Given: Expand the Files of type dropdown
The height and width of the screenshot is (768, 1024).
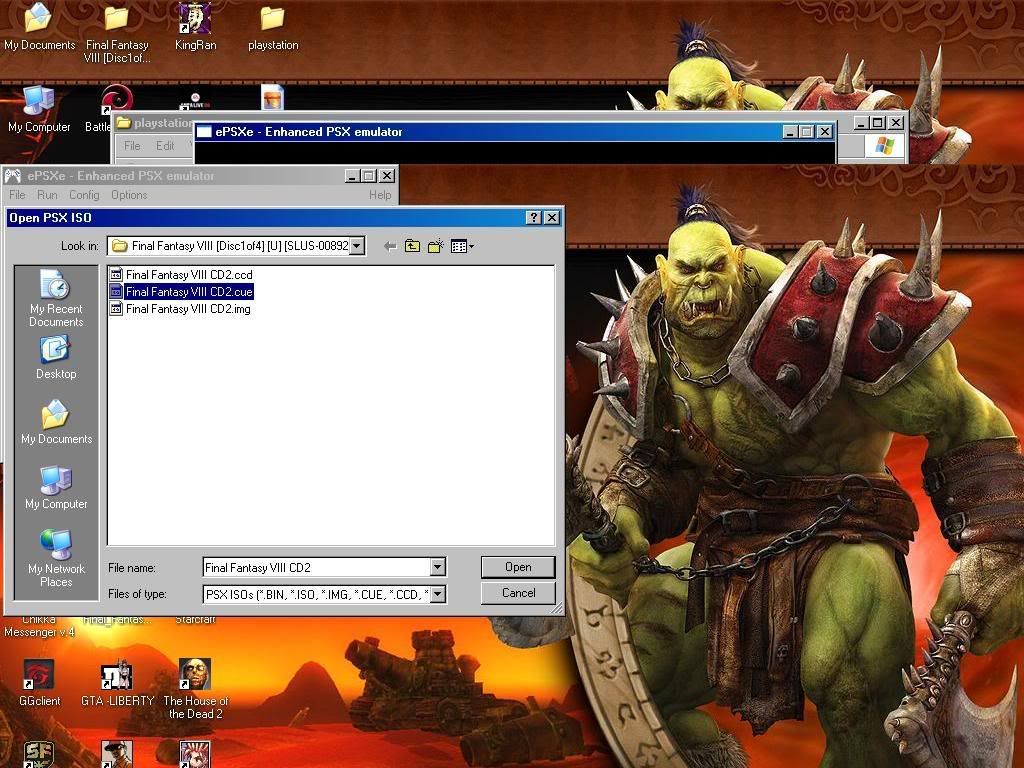Looking at the screenshot, I should coord(437,594).
